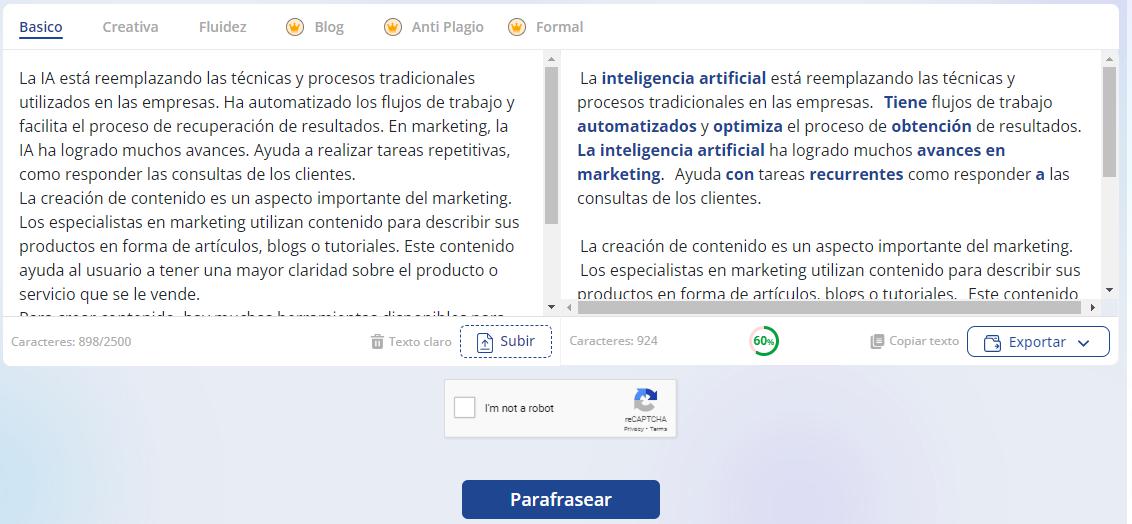Click the input panel scroll down arrow
This screenshot has width=1132, height=524.
551,307
